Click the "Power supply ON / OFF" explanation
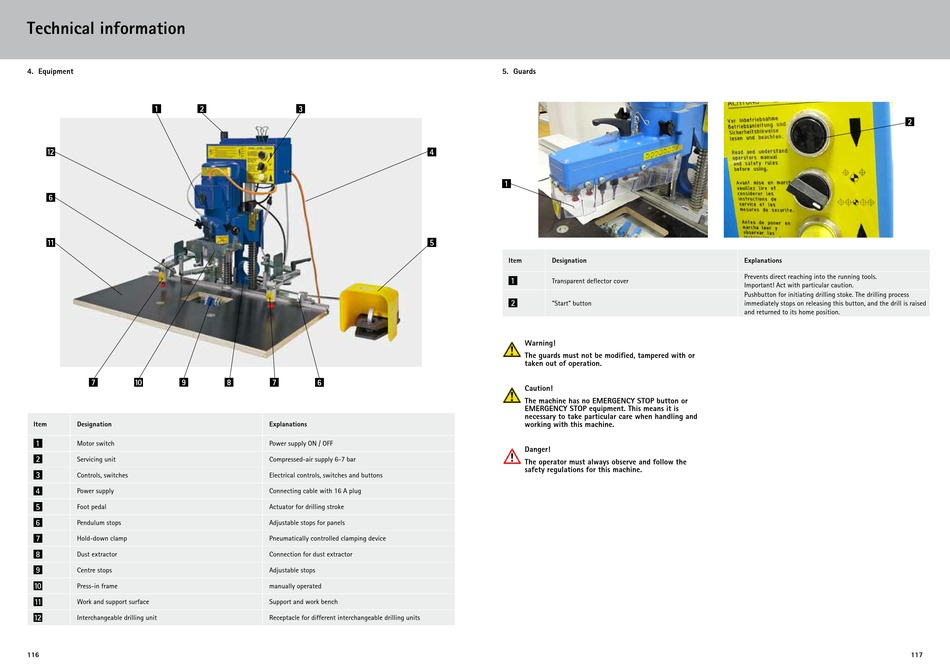The height and width of the screenshot is (672, 950). point(301,443)
